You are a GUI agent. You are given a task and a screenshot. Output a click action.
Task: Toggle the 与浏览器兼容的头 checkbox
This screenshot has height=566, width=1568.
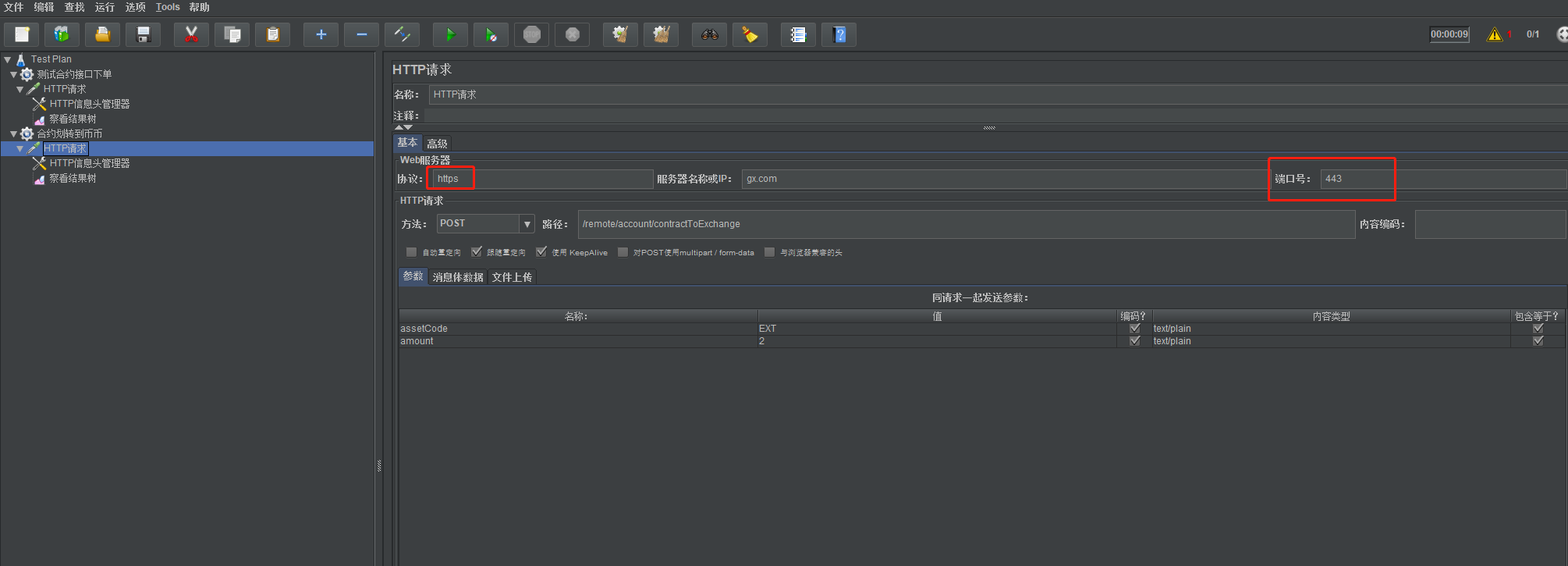click(x=769, y=252)
